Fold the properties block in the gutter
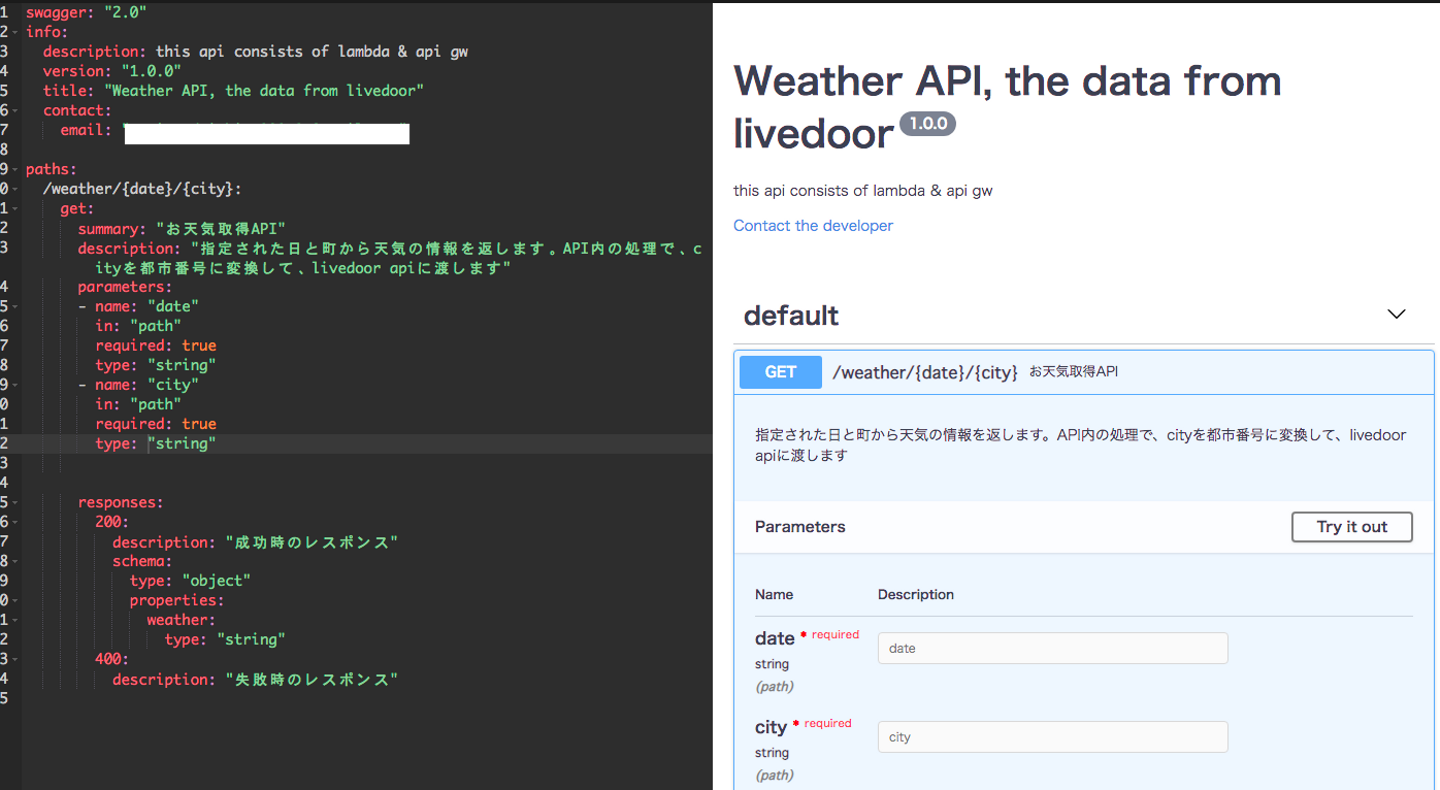This screenshot has height=790, width=1440. click(x=16, y=600)
